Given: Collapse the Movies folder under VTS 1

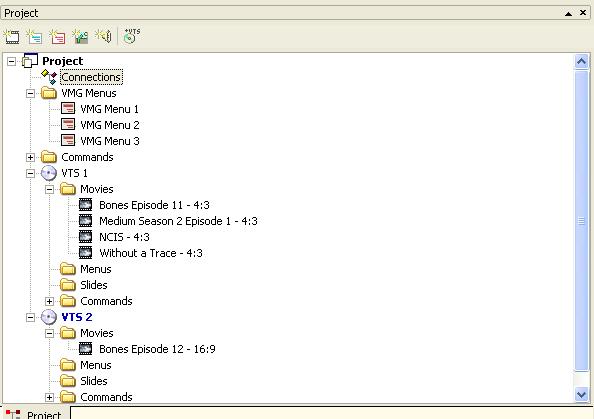Looking at the screenshot, I should click(49, 189).
